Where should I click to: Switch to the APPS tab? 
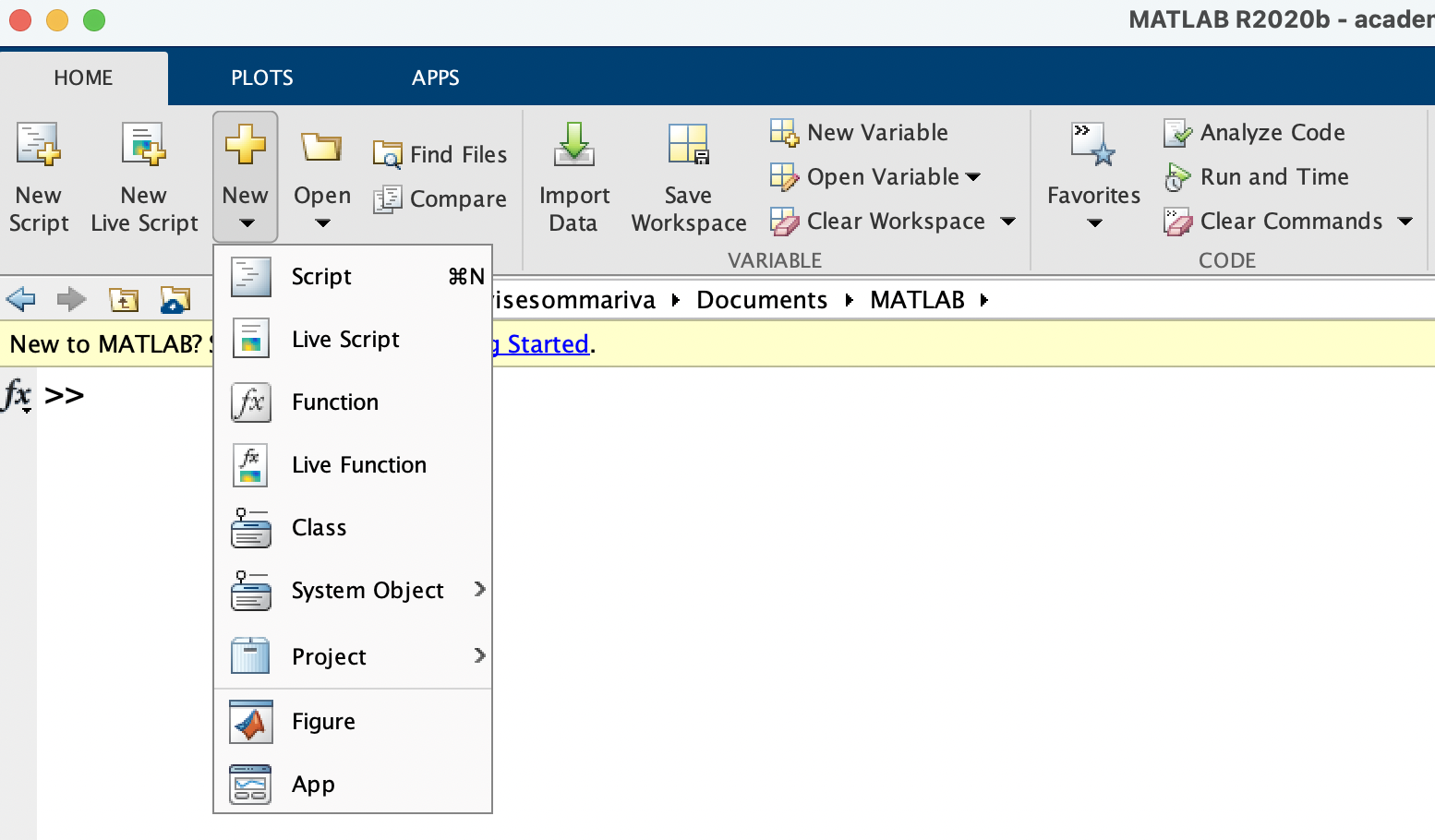click(436, 78)
